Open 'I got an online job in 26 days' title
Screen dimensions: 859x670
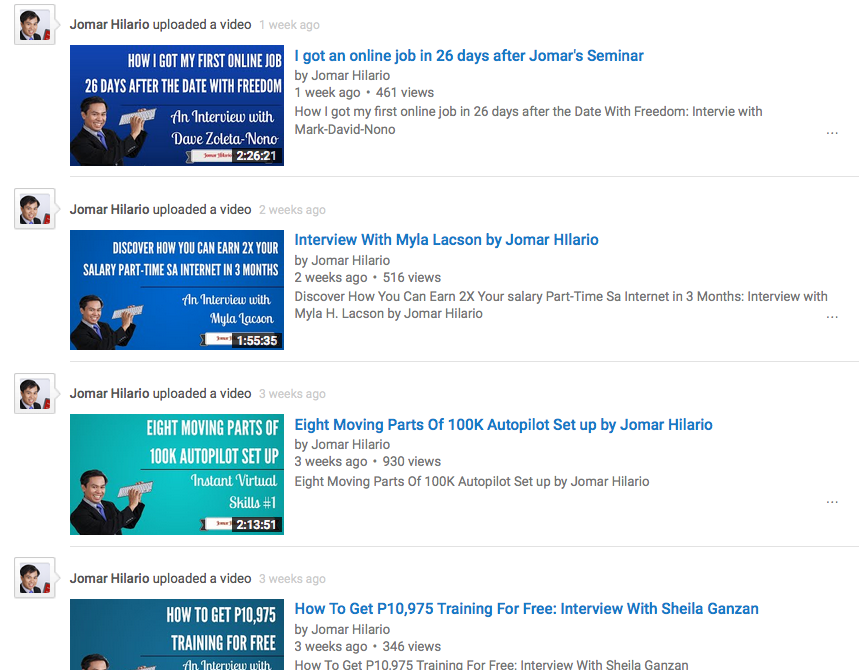(469, 56)
